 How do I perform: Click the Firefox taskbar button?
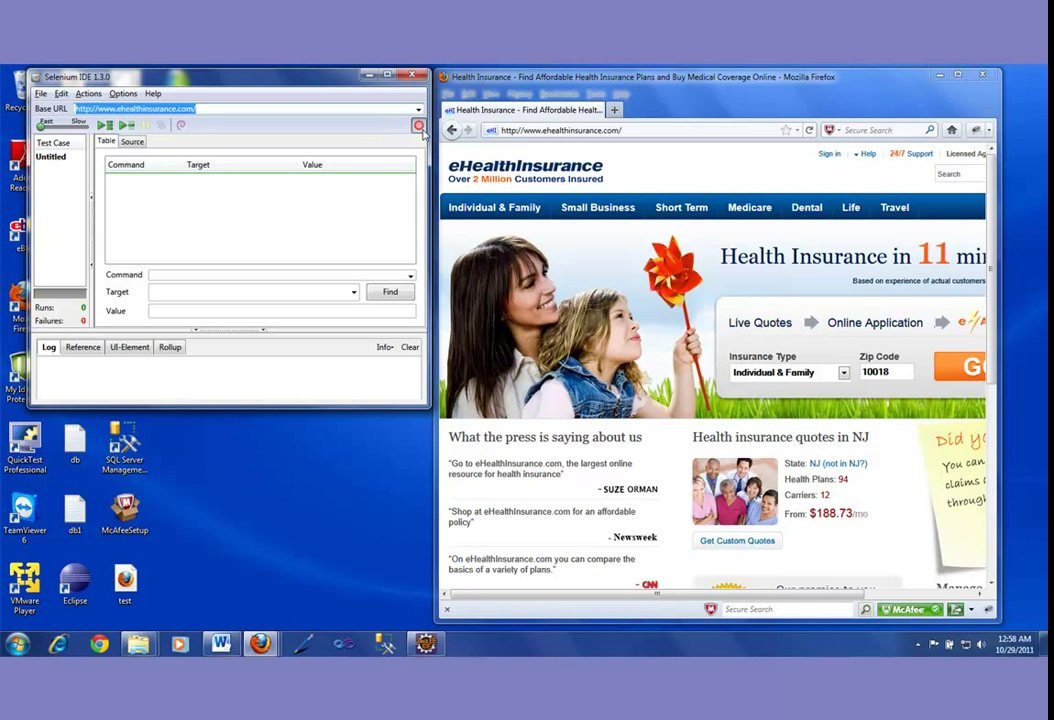coord(261,643)
